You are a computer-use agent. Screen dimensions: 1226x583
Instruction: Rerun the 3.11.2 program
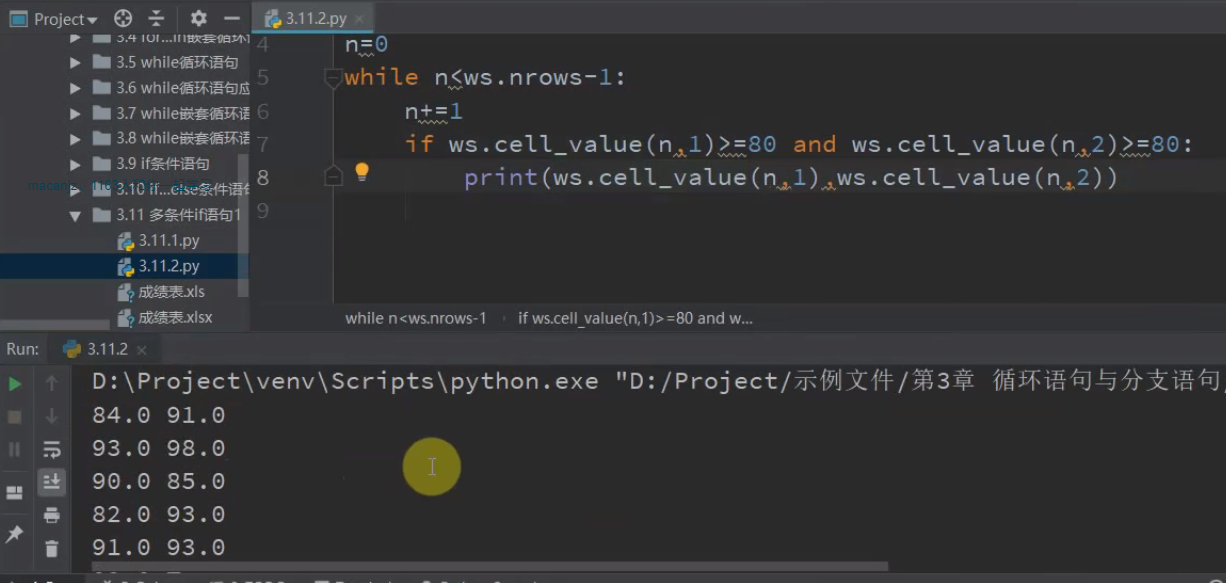(14, 383)
